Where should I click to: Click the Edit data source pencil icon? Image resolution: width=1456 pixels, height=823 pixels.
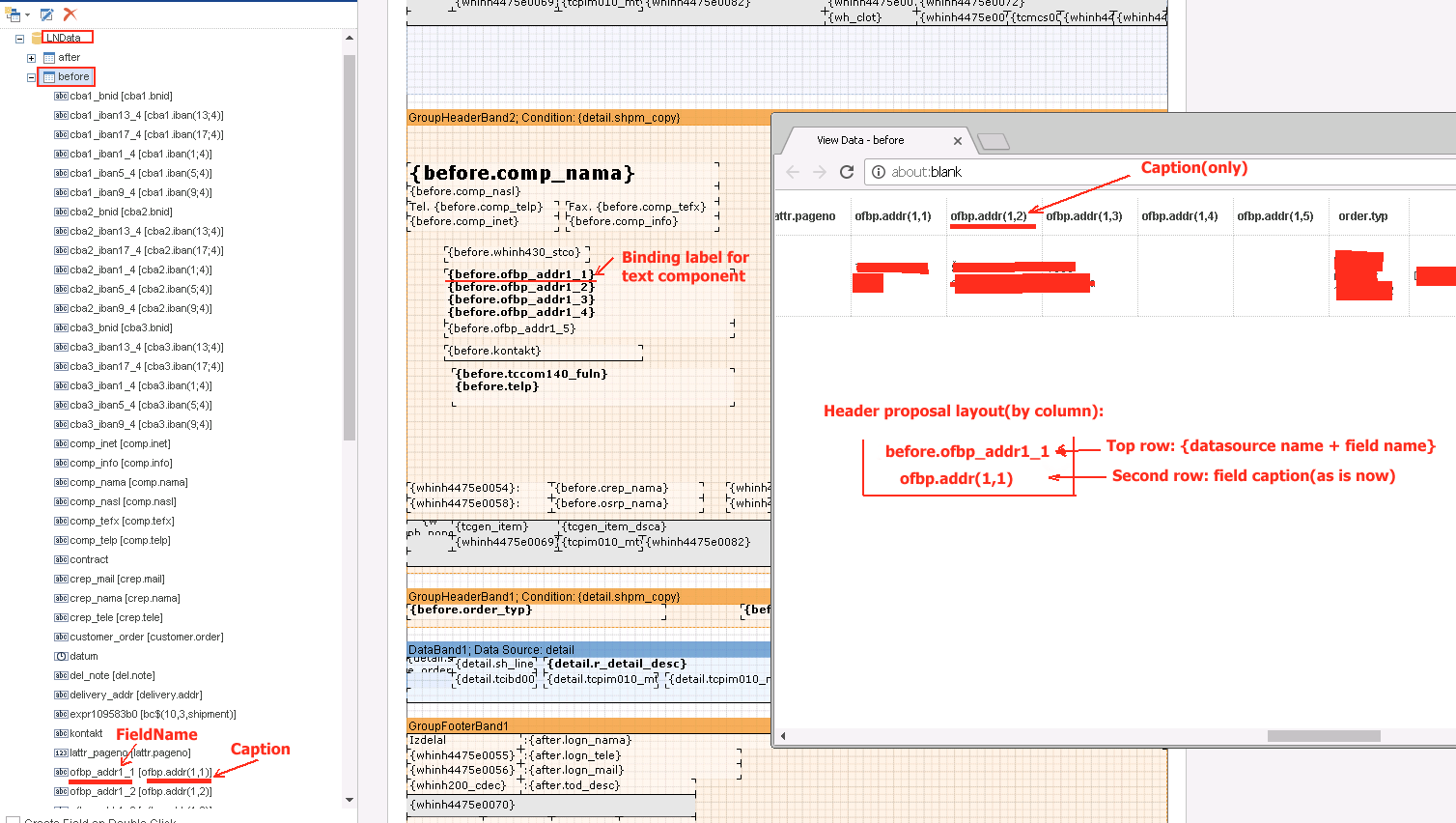[x=46, y=14]
